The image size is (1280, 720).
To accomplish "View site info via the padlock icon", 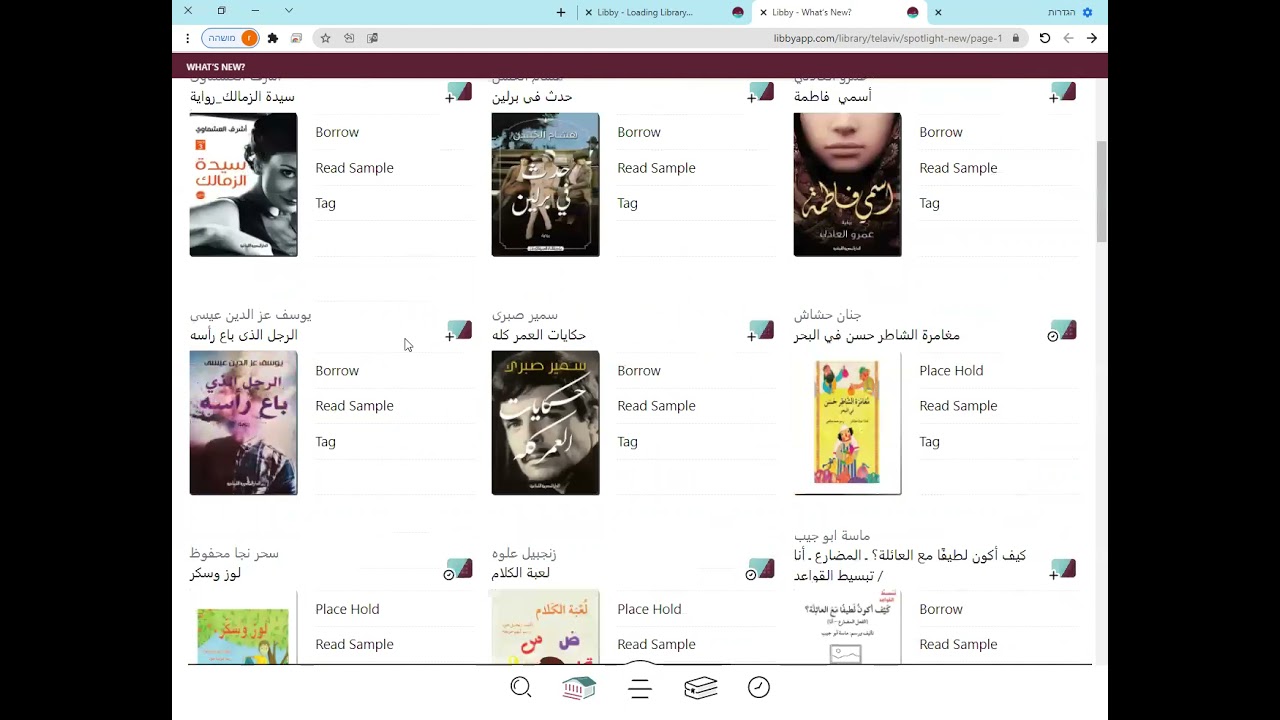I will (x=1015, y=38).
